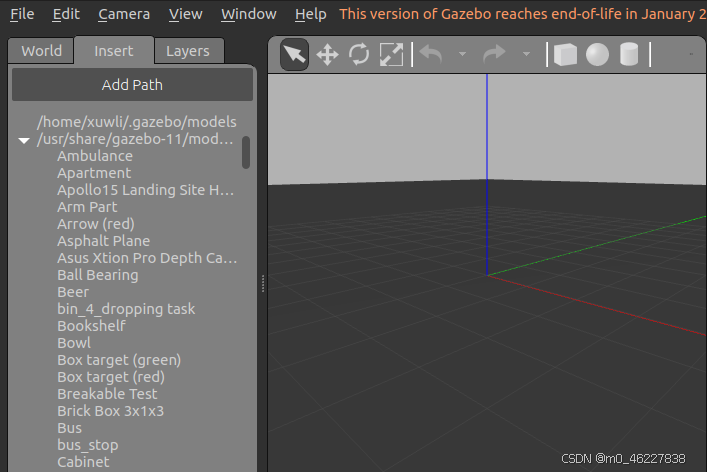Select Brick Box 3x1x3 model

[x=110, y=411]
